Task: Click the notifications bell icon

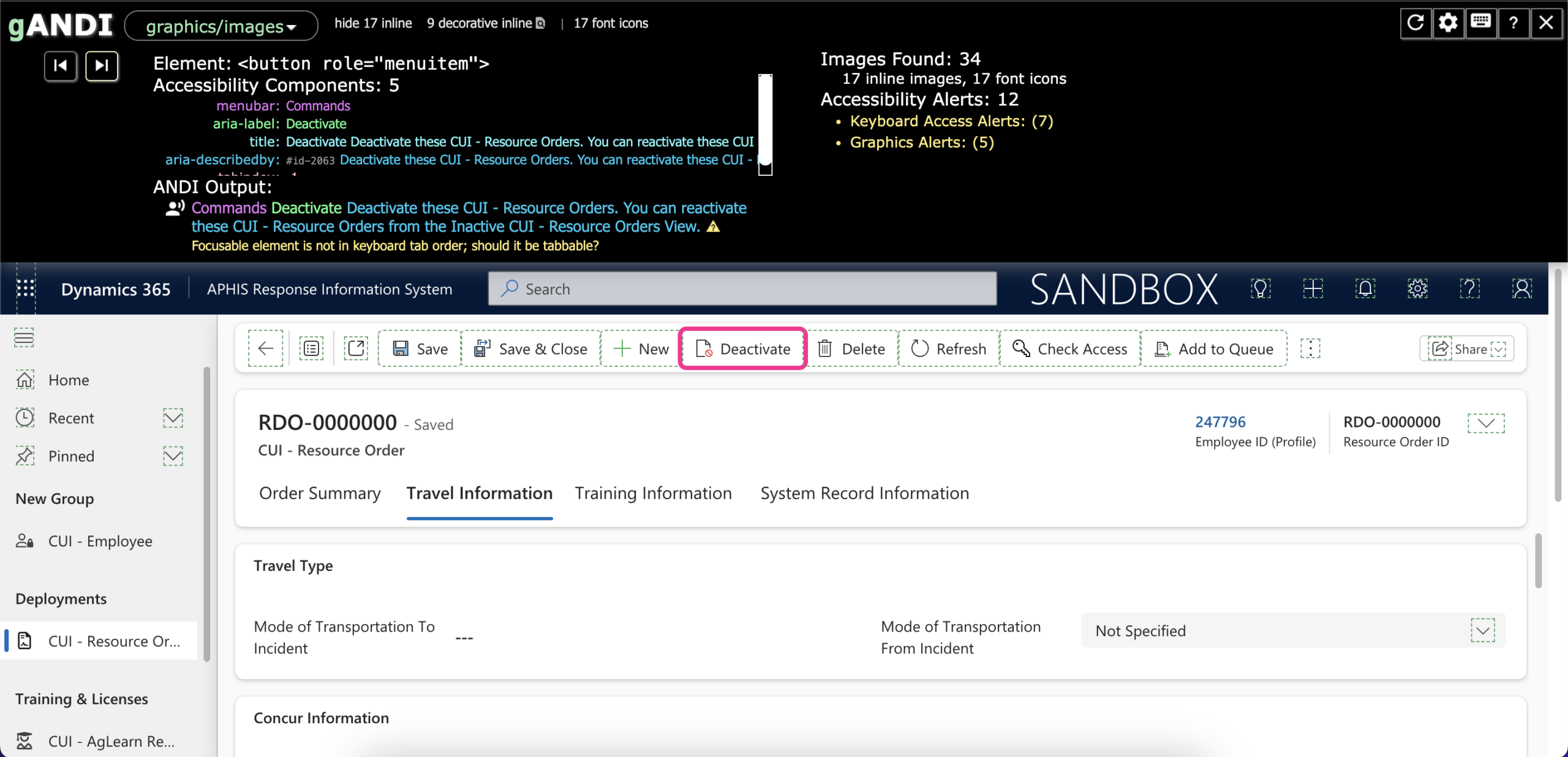Action: (x=1365, y=288)
